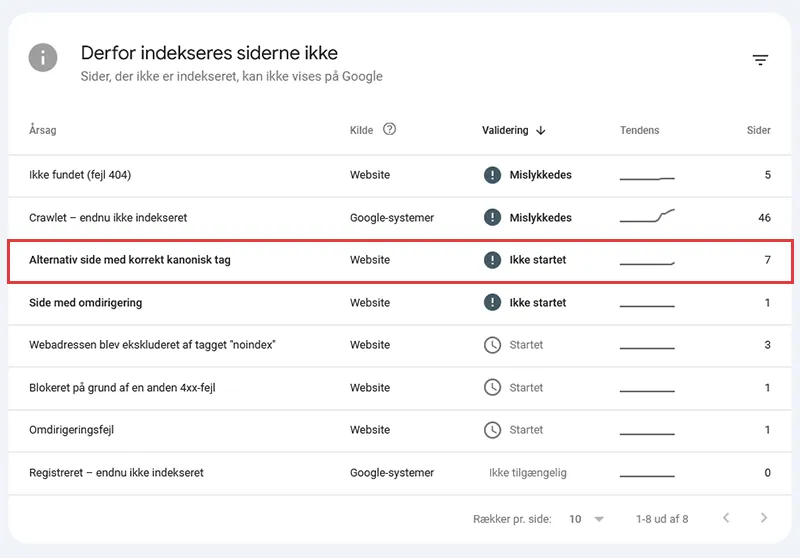Open the help icon next to Kilde
The height and width of the screenshot is (558, 800).
[389, 129]
